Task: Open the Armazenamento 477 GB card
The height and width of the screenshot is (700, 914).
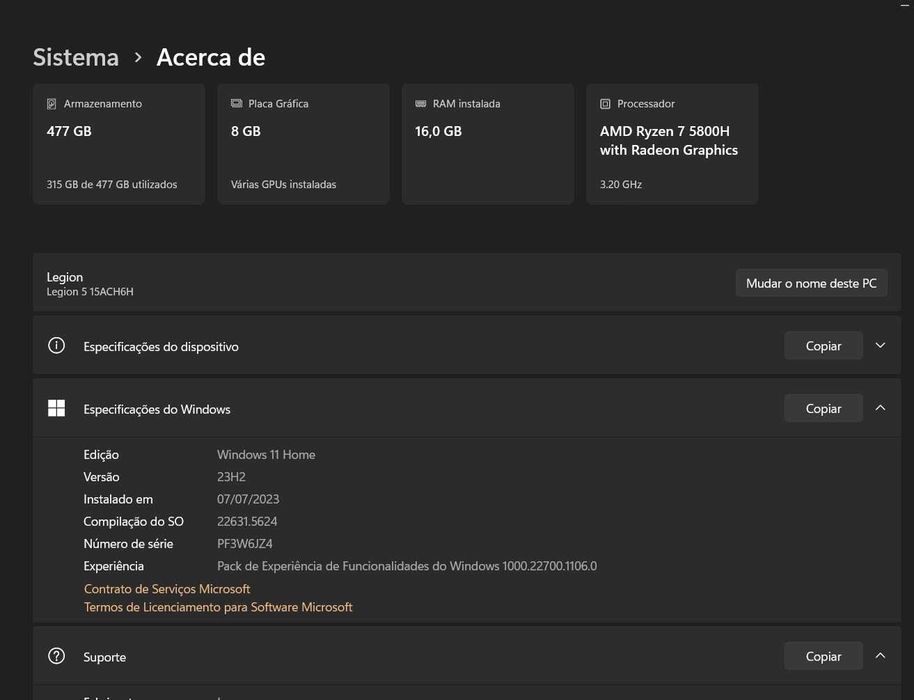Action: 119,144
